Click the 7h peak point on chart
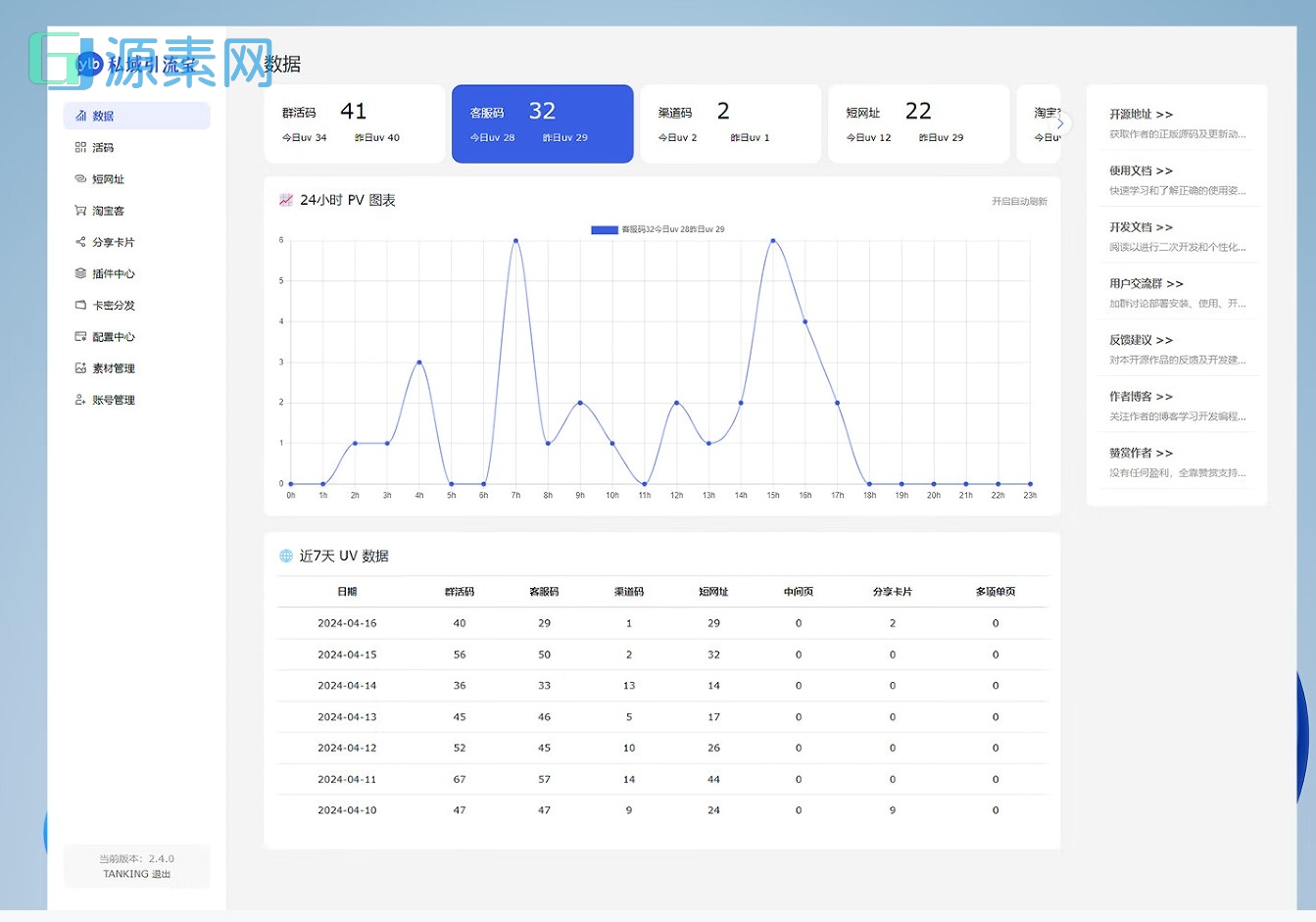This screenshot has width=1316, height=922. pos(515,240)
